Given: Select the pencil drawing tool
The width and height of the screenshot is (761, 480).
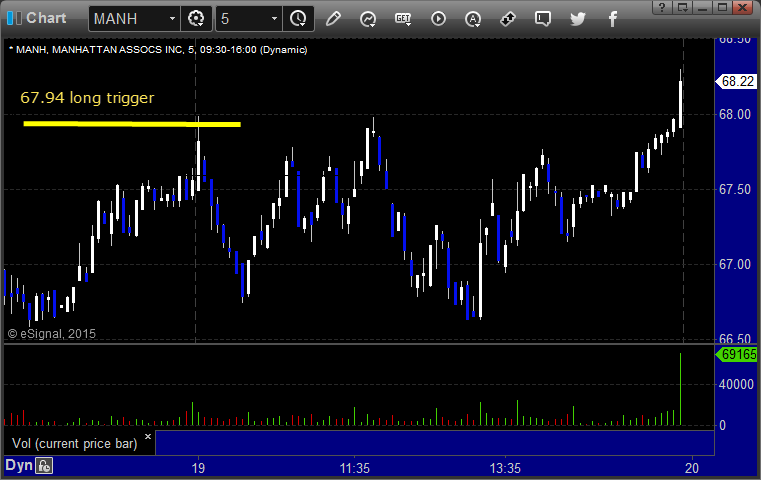Looking at the screenshot, I should 333,19.
